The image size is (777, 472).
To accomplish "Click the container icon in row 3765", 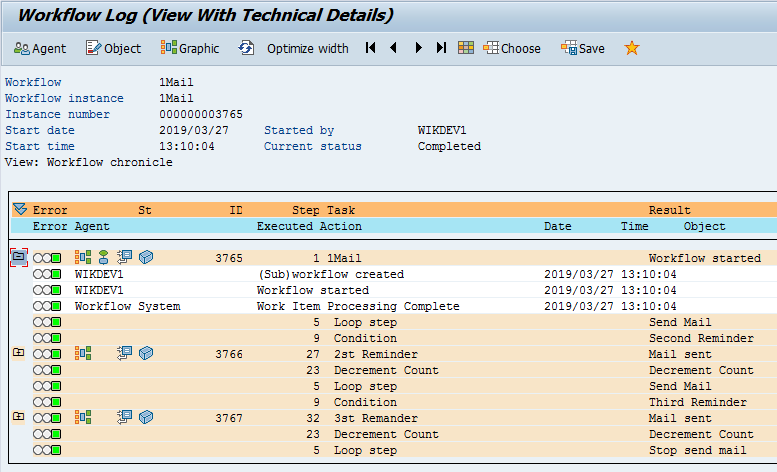I will click(x=124, y=257).
